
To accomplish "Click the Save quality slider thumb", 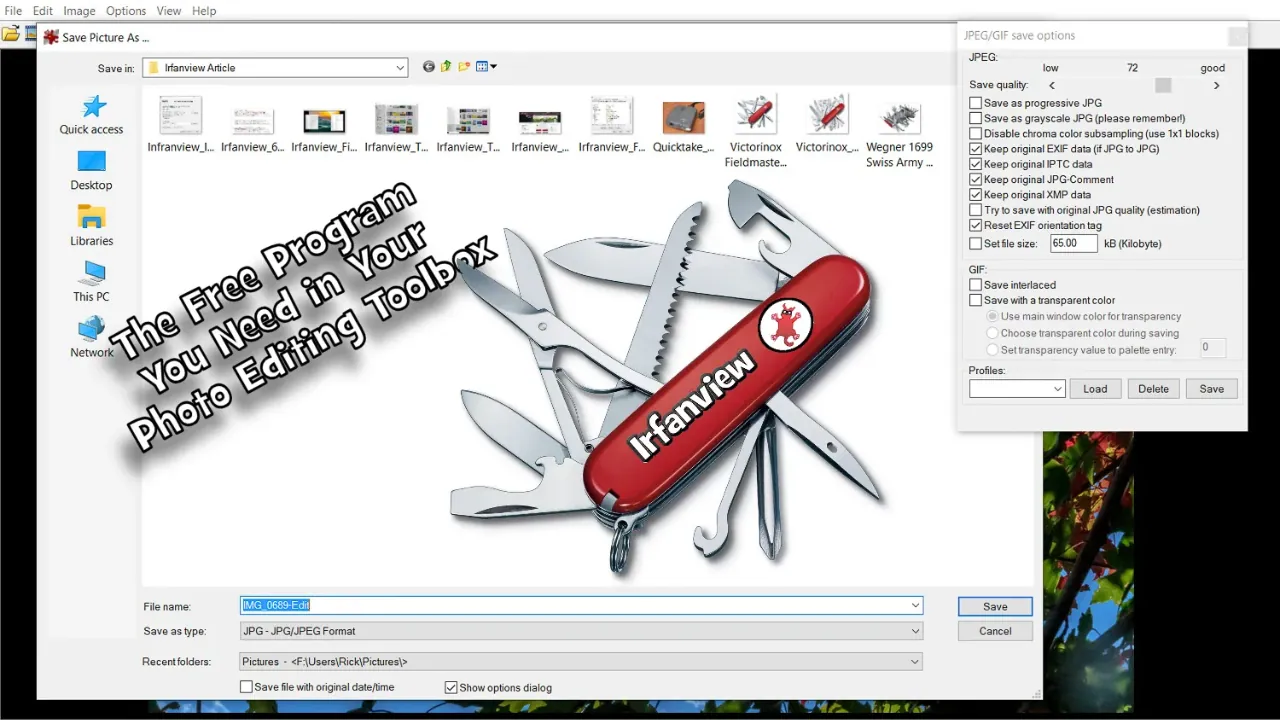I will click(1163, 85).
